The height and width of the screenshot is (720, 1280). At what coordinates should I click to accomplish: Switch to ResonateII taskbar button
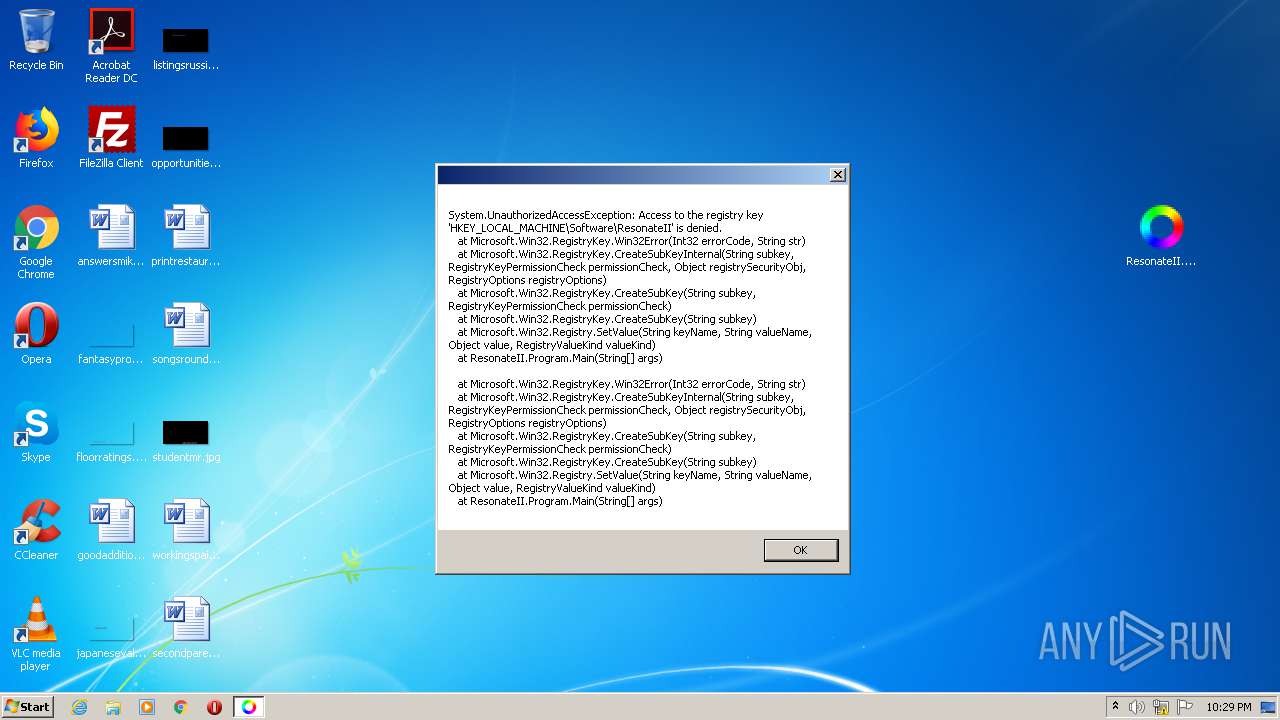(x=249, y=707)
